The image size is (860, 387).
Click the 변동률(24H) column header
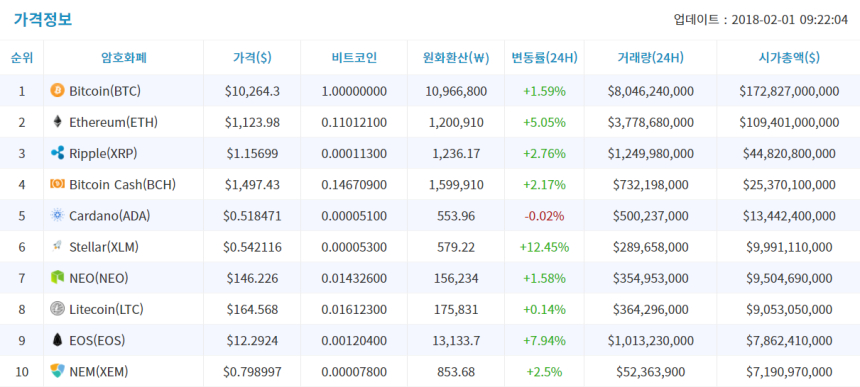pyautogui.click(x=545, y=58)
